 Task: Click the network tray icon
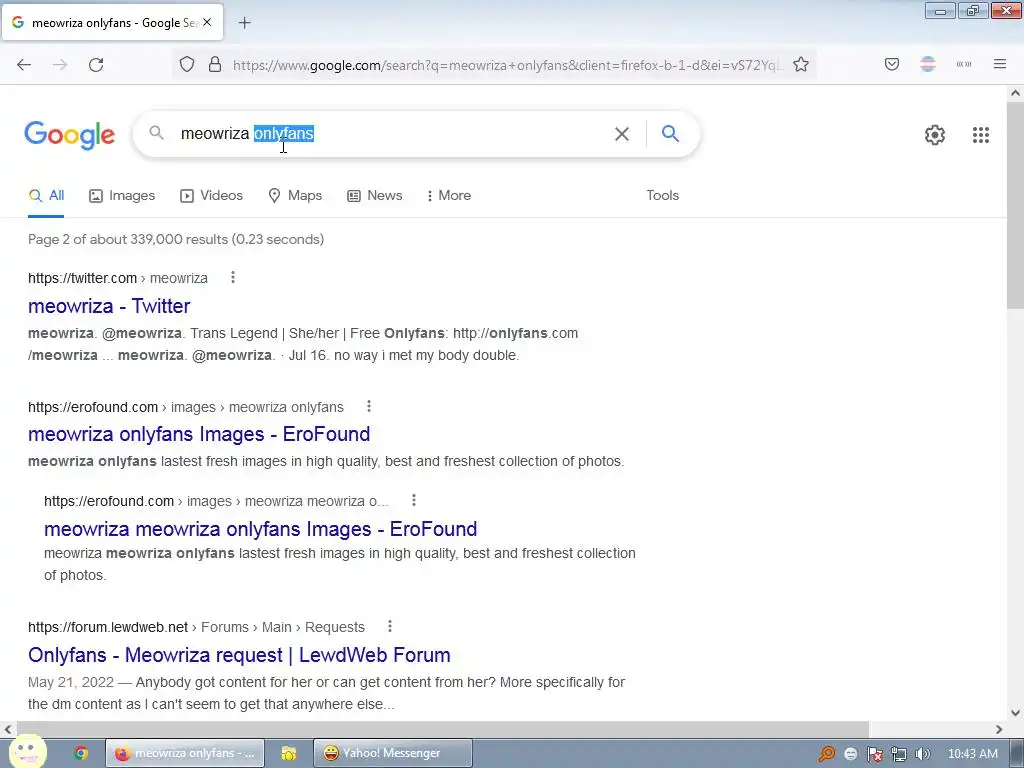(x=899, y=754)
